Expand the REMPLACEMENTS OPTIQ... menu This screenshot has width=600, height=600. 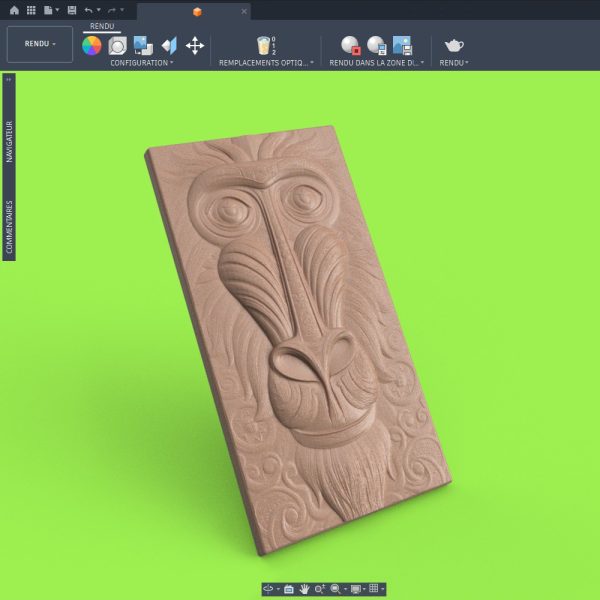click(x=266, y=63)
